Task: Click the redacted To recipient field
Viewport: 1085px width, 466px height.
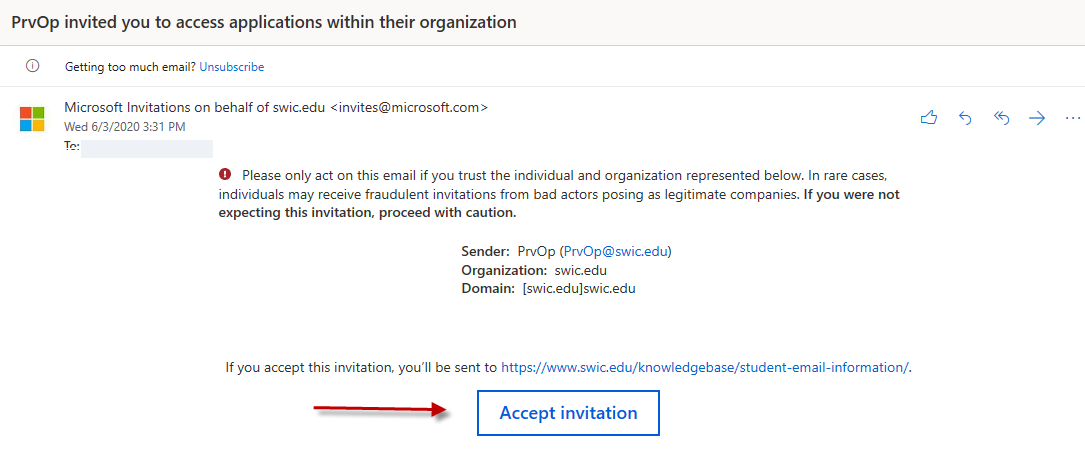Action: coord(146,148)
